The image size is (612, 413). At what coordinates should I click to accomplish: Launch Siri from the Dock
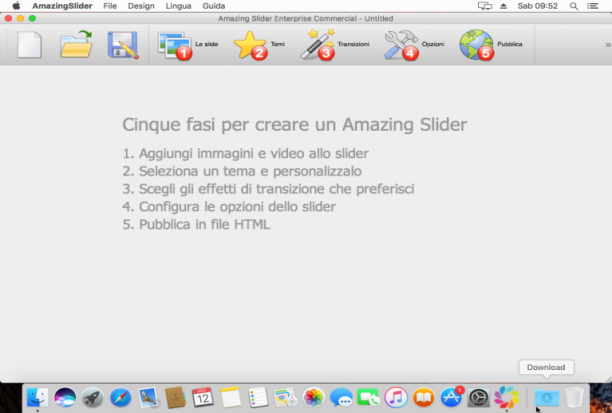65,398
